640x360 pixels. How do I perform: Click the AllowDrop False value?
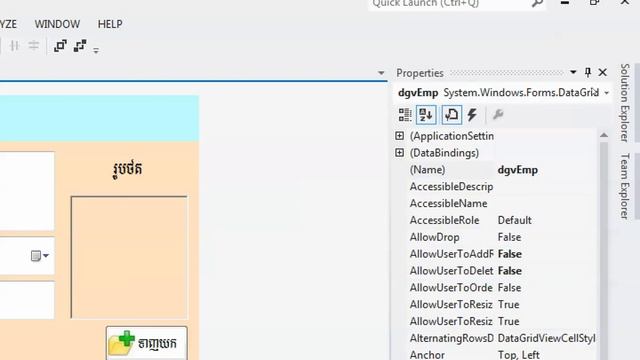(x=509, y=237)
